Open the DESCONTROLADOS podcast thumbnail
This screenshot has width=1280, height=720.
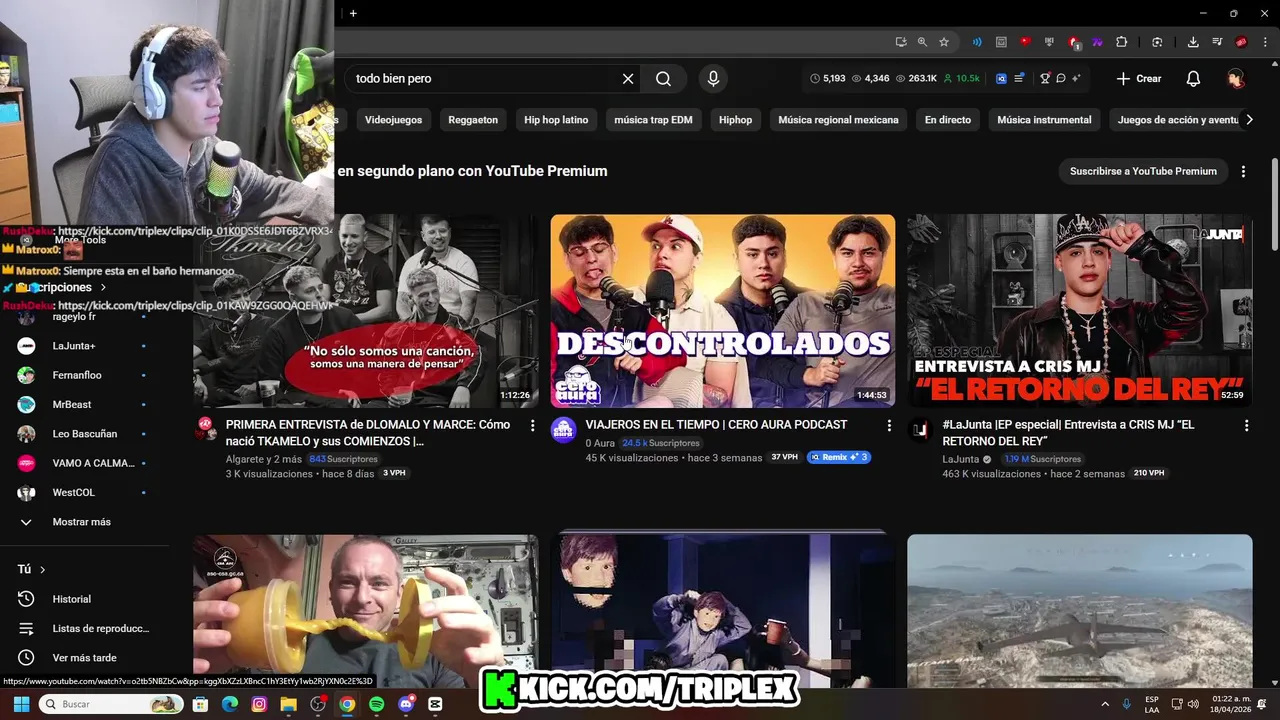pos(723,311)
